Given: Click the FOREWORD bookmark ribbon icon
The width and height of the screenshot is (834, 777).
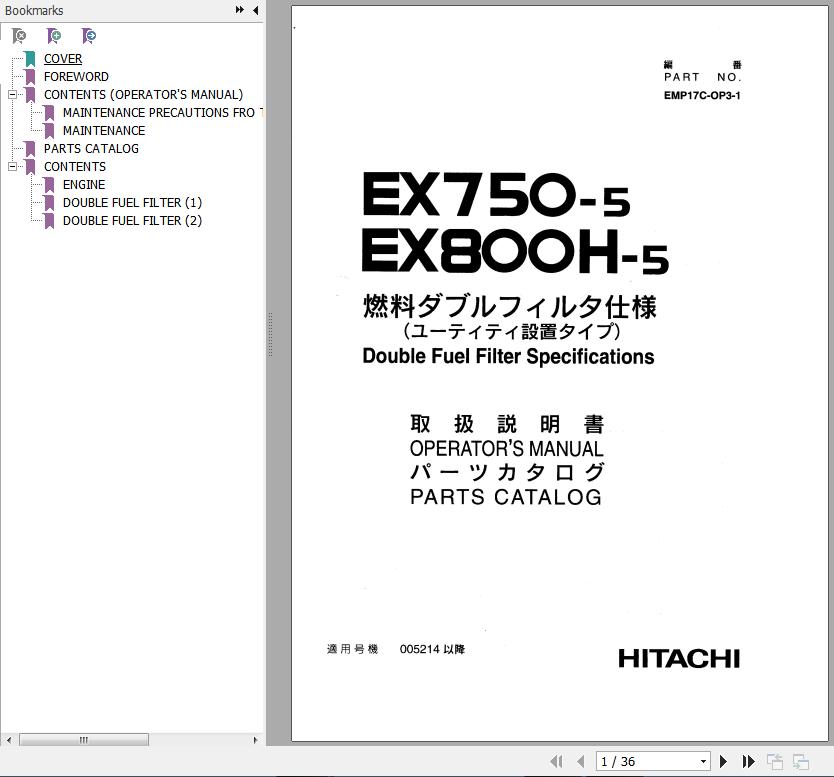Looking at the screenshot, I should pos(30,77).
